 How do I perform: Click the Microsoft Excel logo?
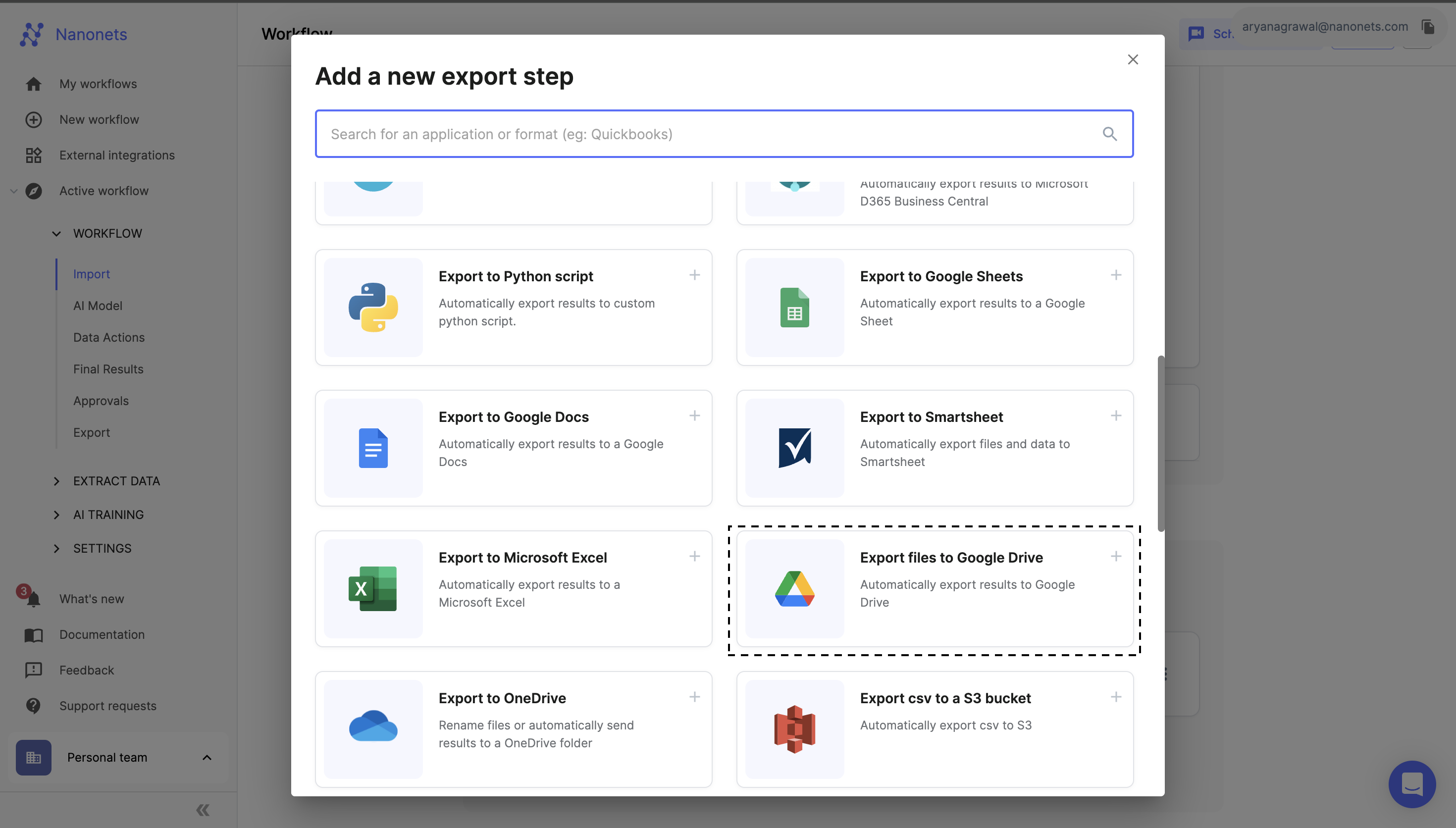point(373,589)
